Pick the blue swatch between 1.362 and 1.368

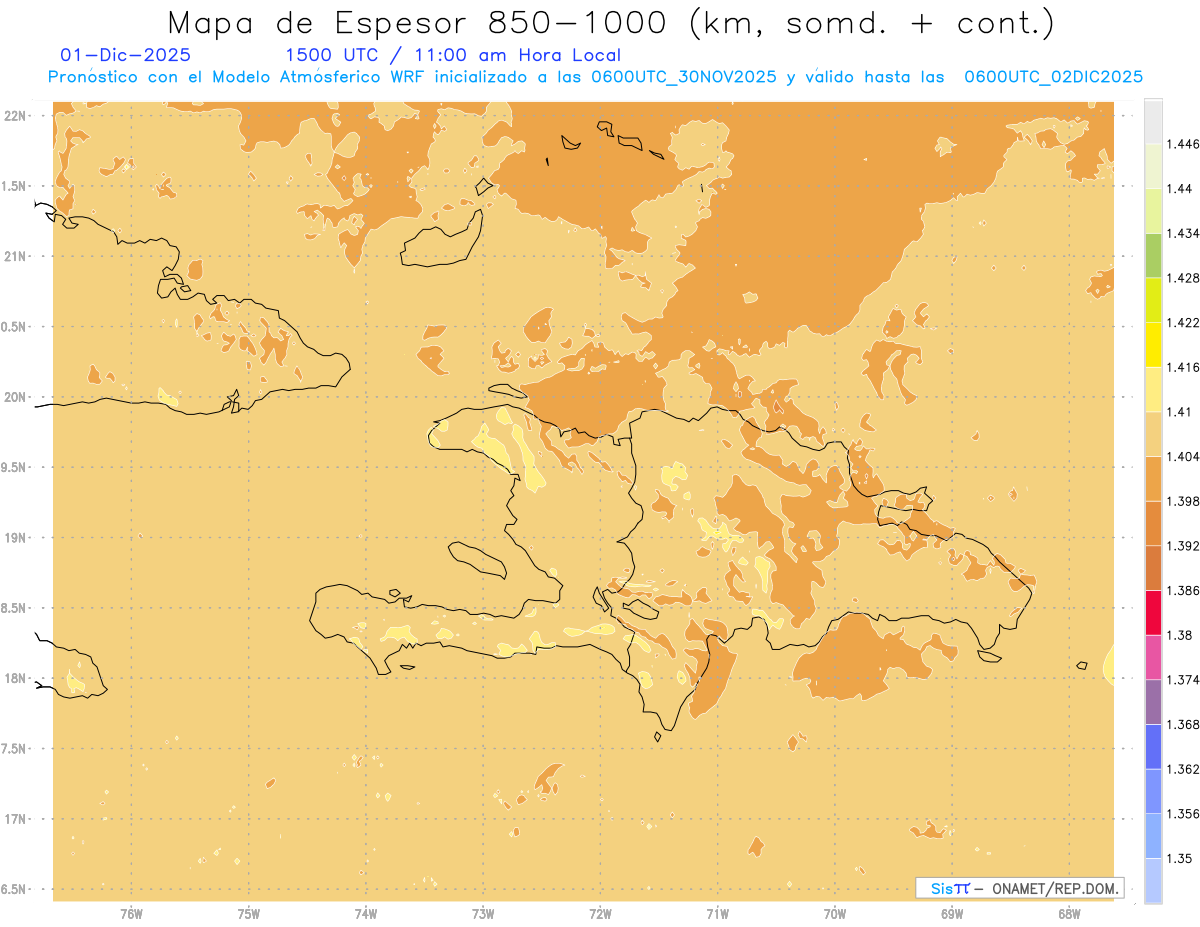click(1153, 747)
